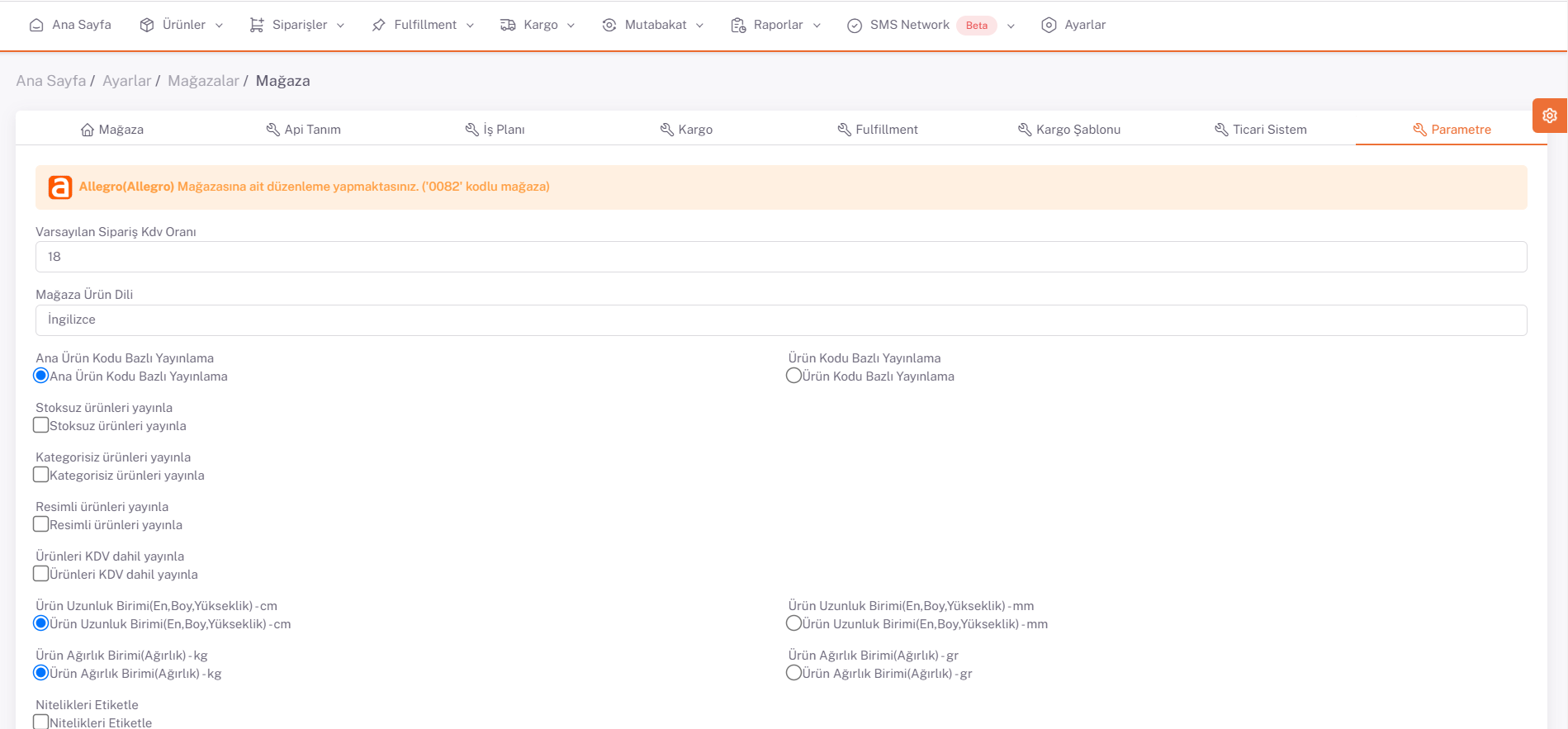Expand the Fulfillment navbar chevron

[470, 26]
